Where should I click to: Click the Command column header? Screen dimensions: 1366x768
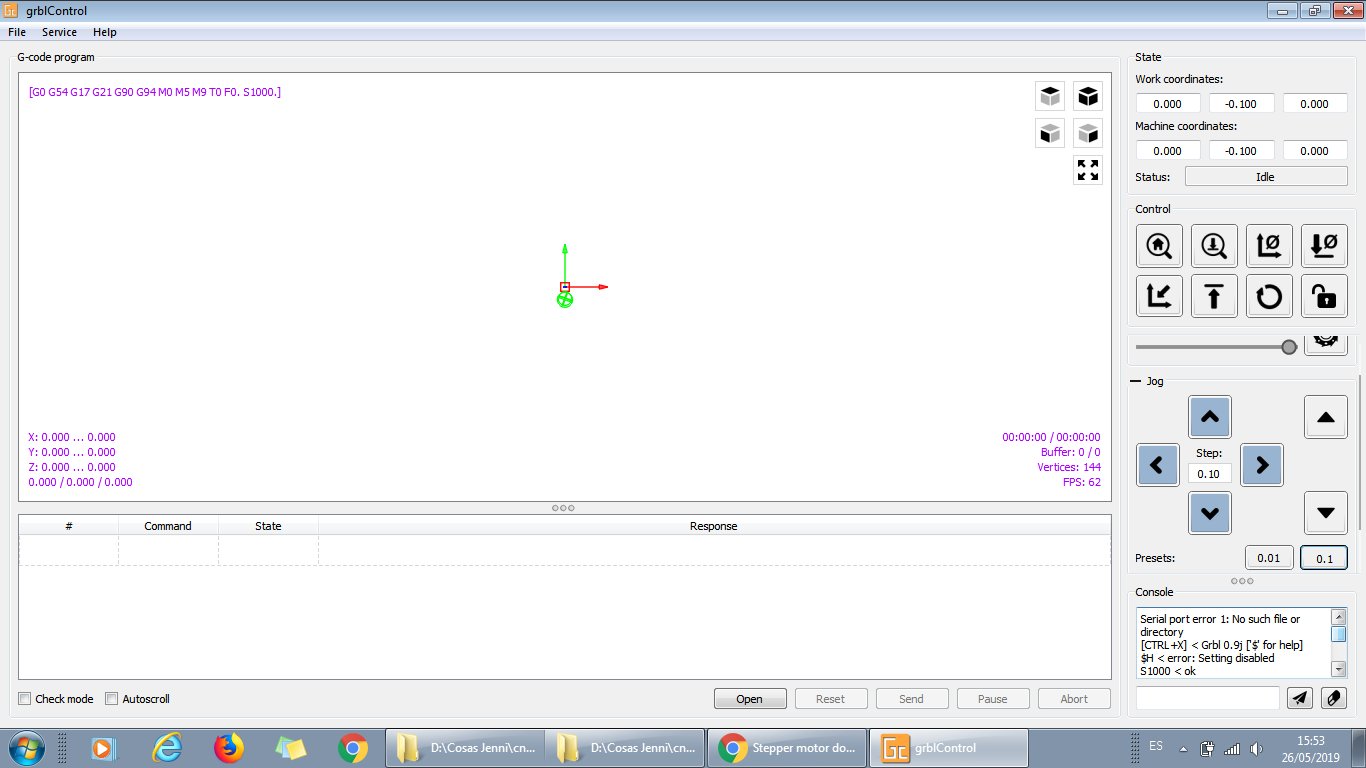[x=168, y=526]
